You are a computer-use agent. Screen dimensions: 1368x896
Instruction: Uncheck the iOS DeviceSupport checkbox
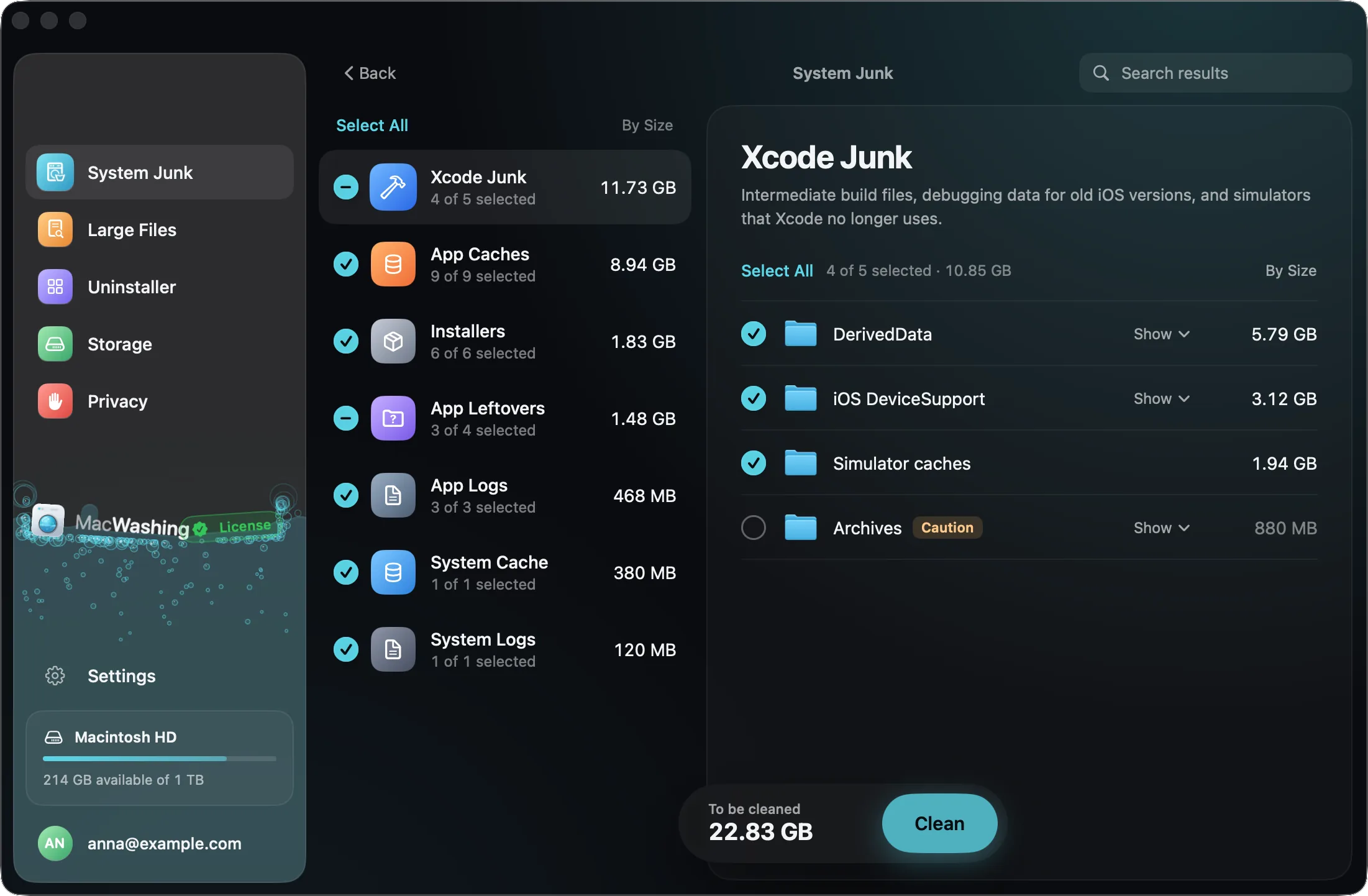[754, 398]
